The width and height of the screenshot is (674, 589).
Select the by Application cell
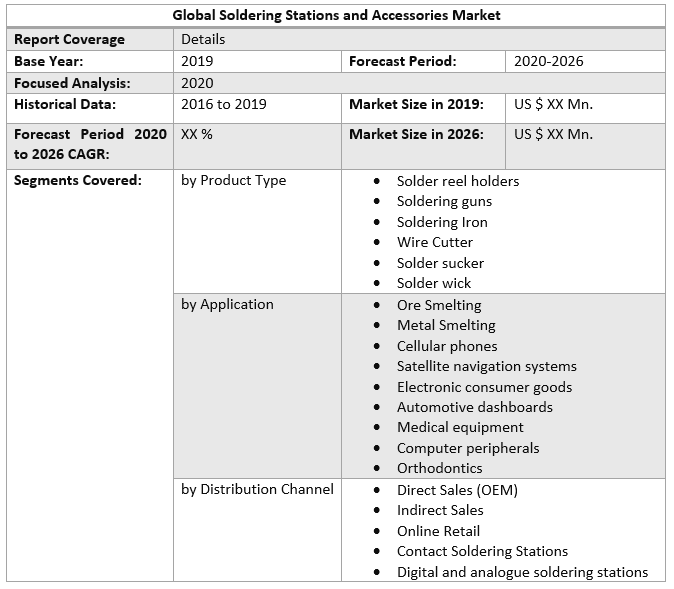tap(227, 304)
